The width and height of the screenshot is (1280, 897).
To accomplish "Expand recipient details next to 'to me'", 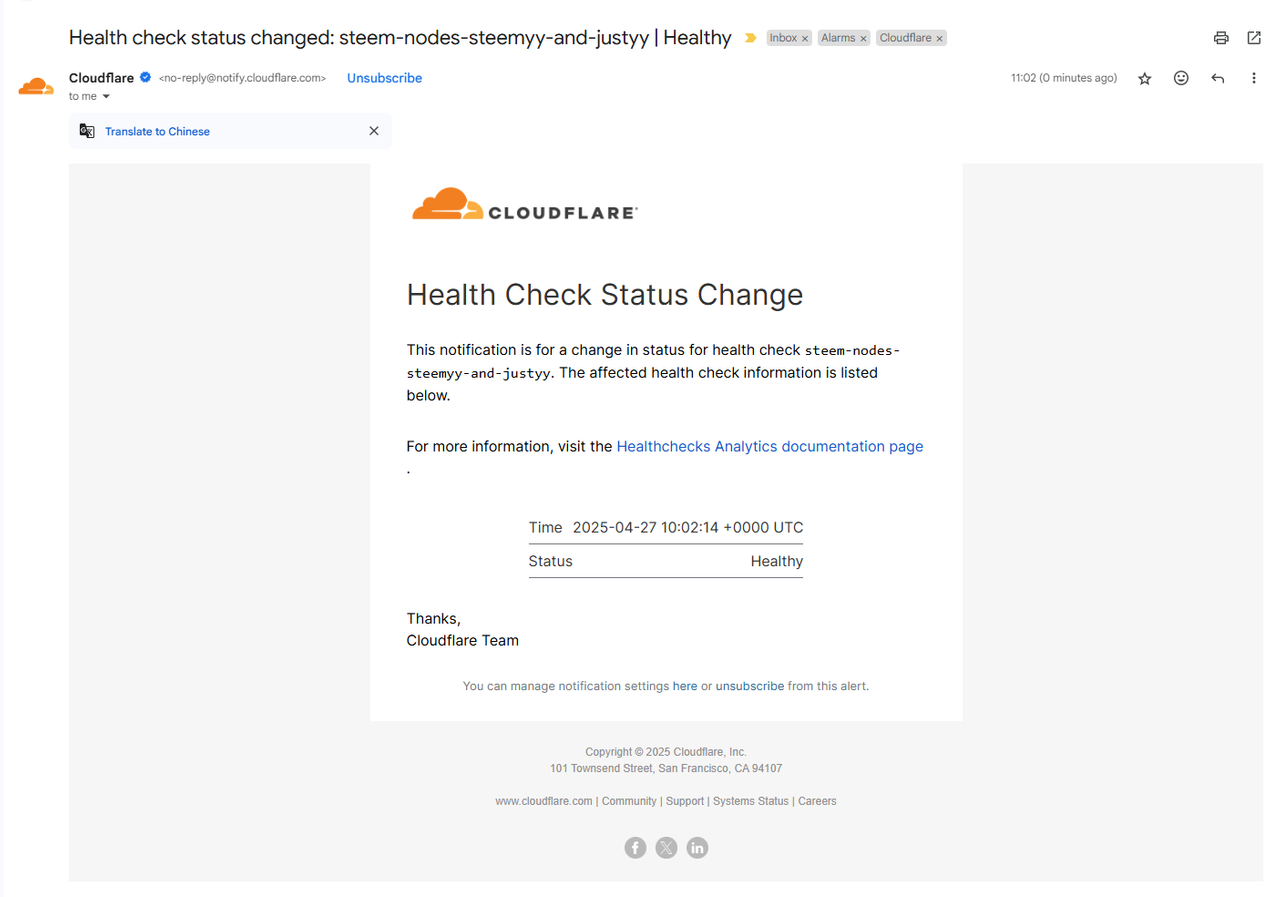I will [x=106, y=97].
